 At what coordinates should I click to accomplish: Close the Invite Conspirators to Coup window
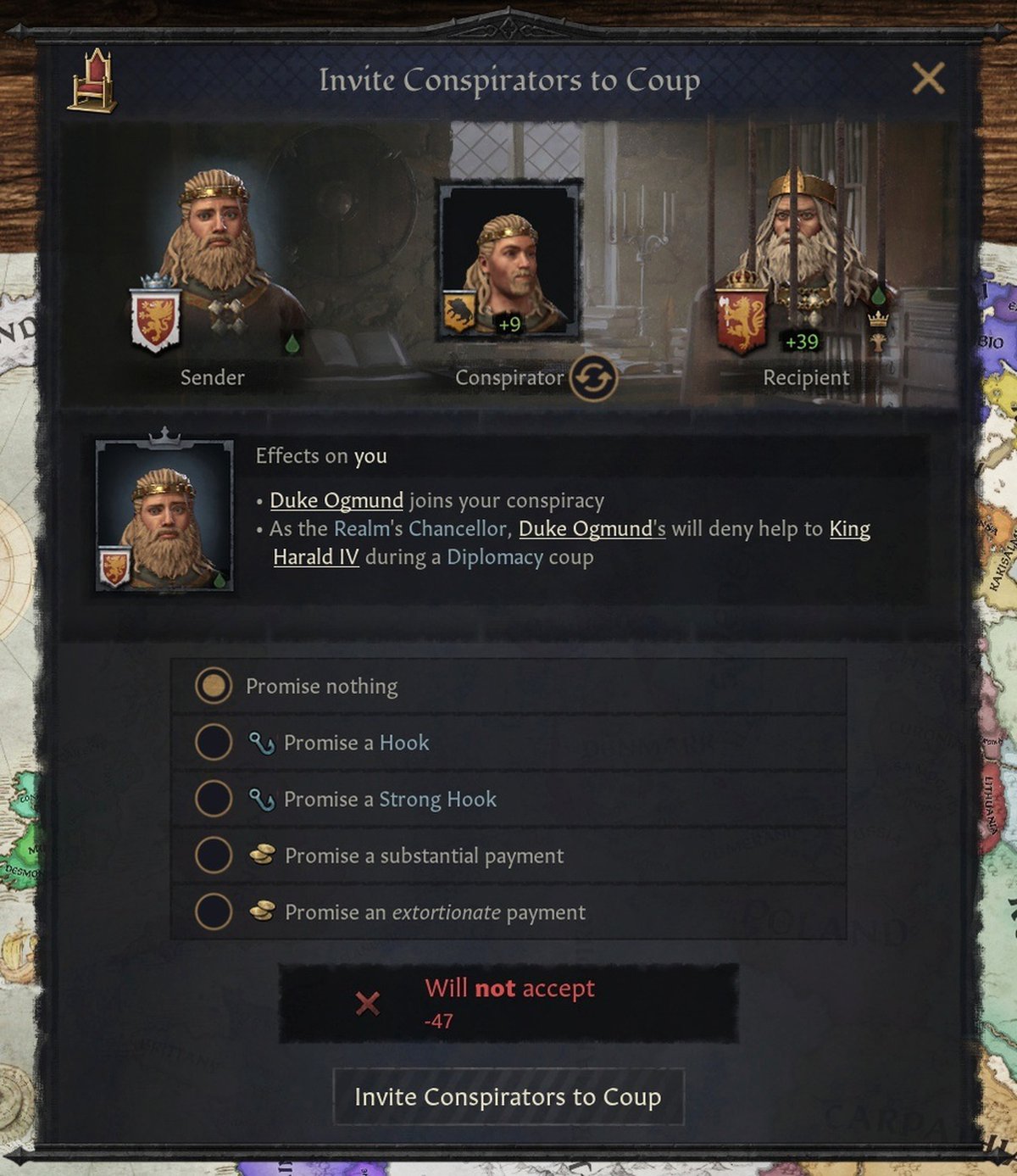928,79
